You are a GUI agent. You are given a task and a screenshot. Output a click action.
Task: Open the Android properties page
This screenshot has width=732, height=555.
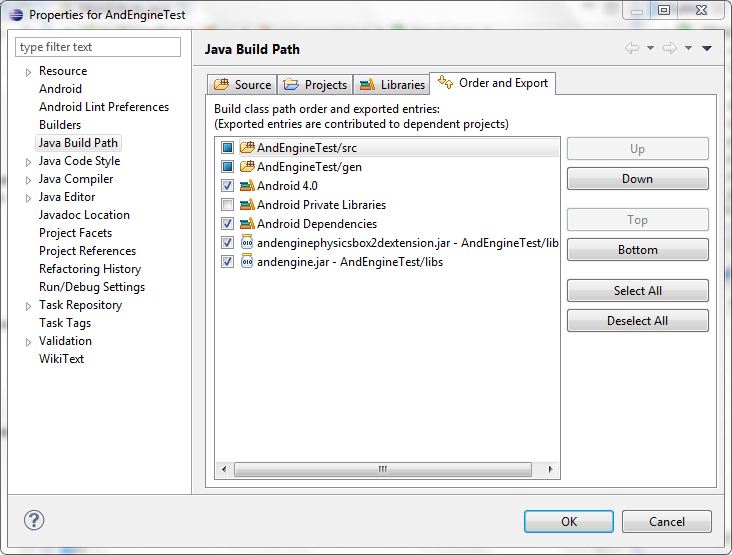point(60,89)
